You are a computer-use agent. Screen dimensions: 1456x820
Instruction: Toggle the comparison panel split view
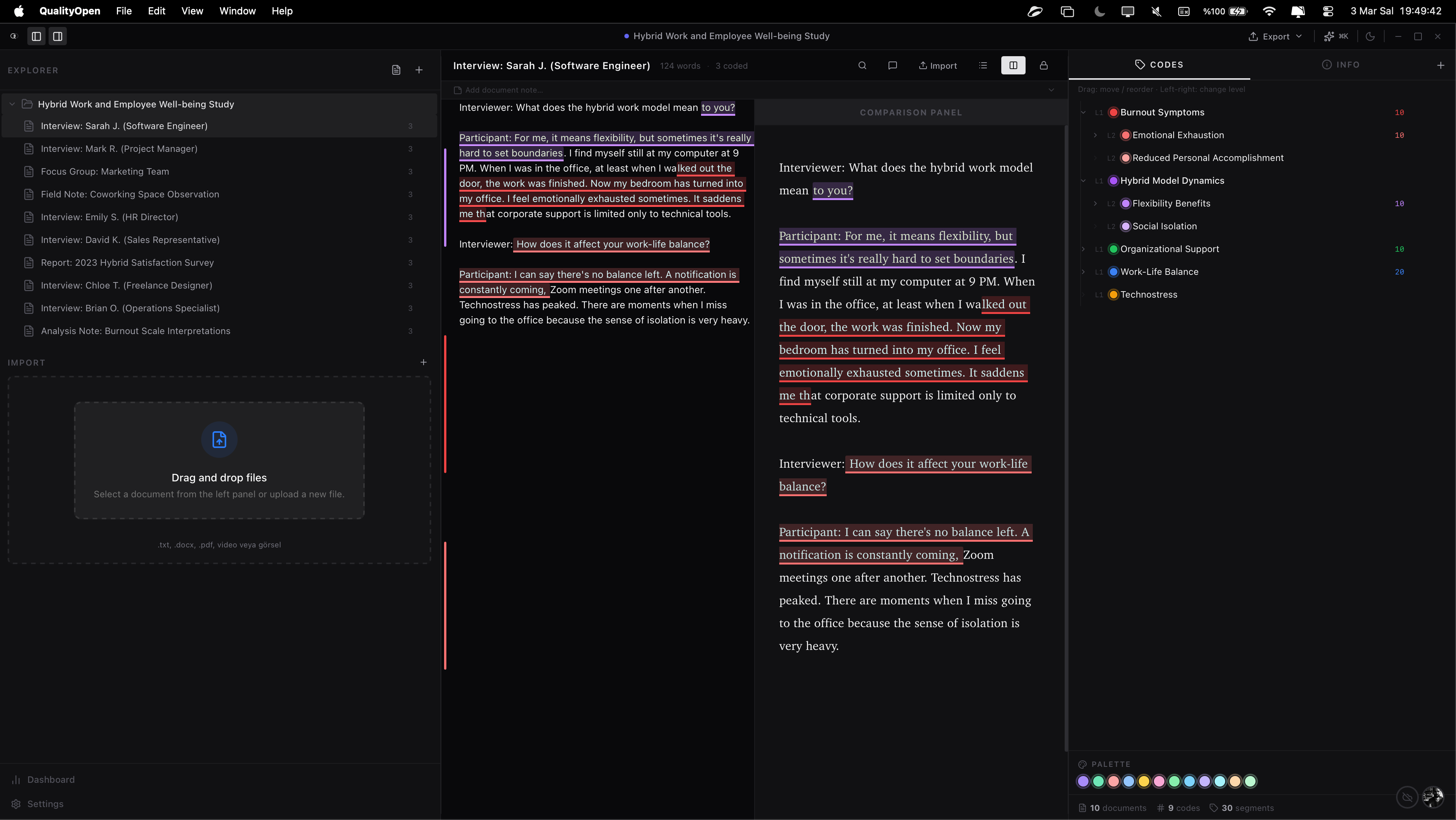point(1013,66)
